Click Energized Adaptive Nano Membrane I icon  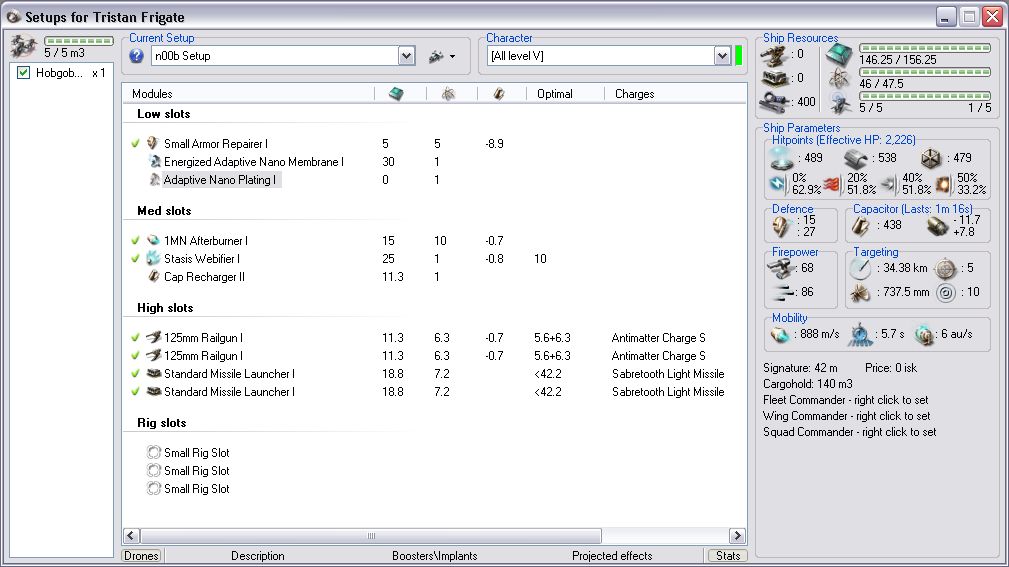click(154, 161)
